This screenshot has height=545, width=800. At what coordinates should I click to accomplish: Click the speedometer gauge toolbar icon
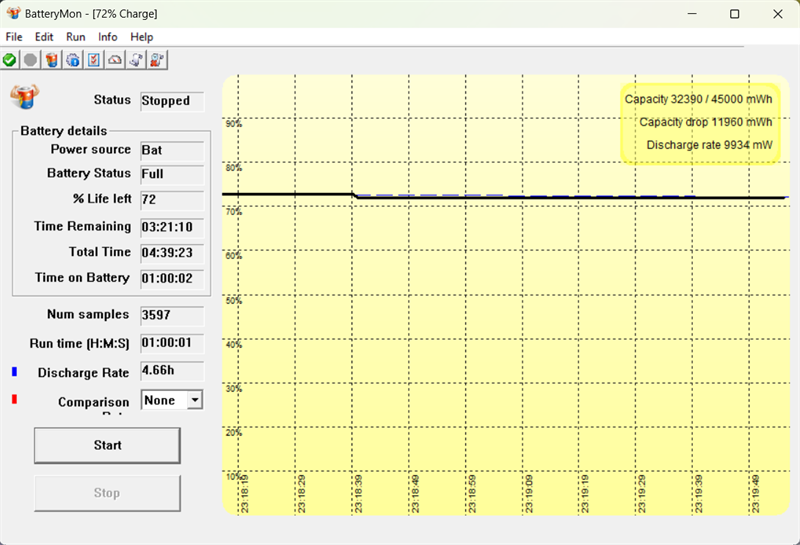115,60
